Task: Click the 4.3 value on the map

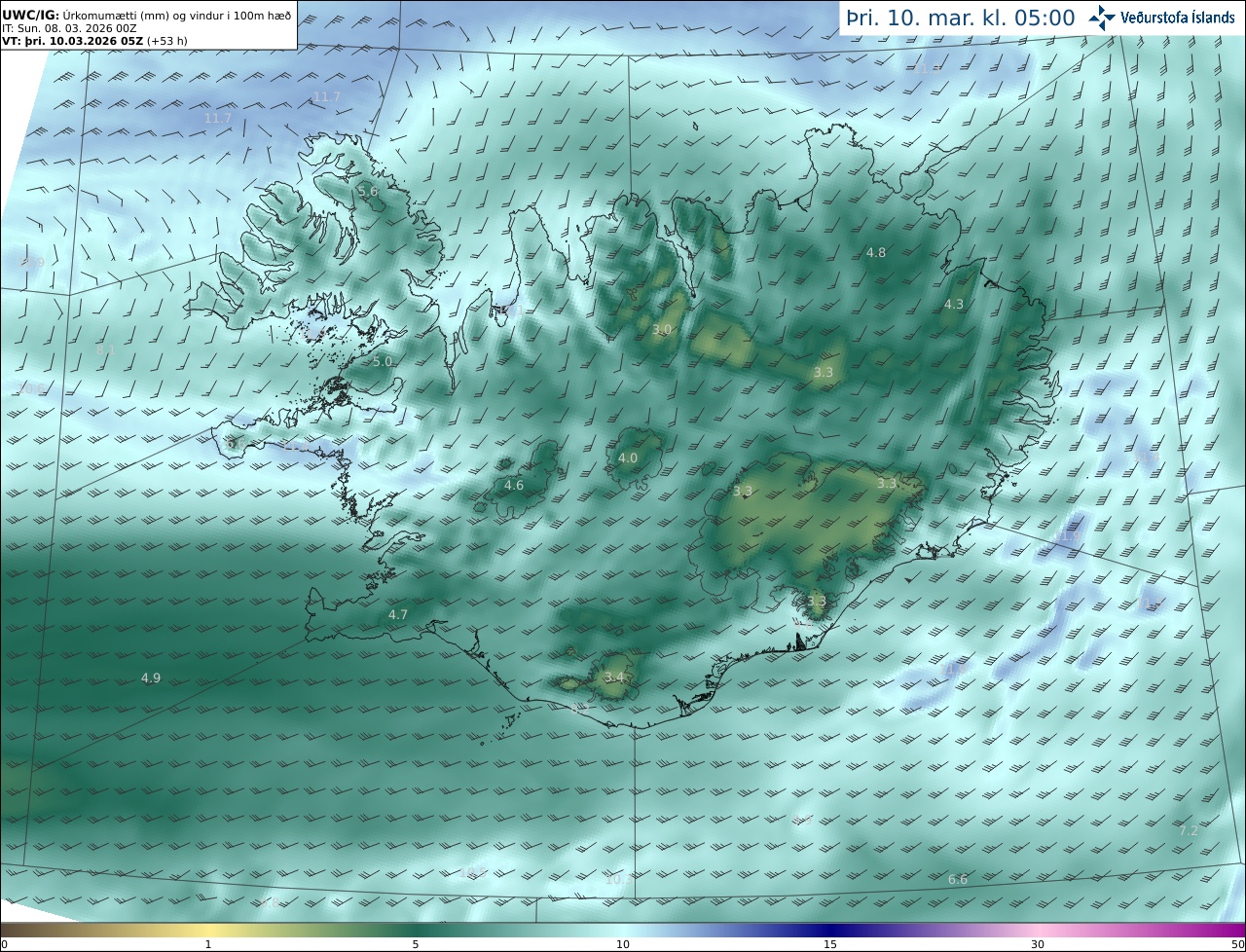Action: point(954,305)
